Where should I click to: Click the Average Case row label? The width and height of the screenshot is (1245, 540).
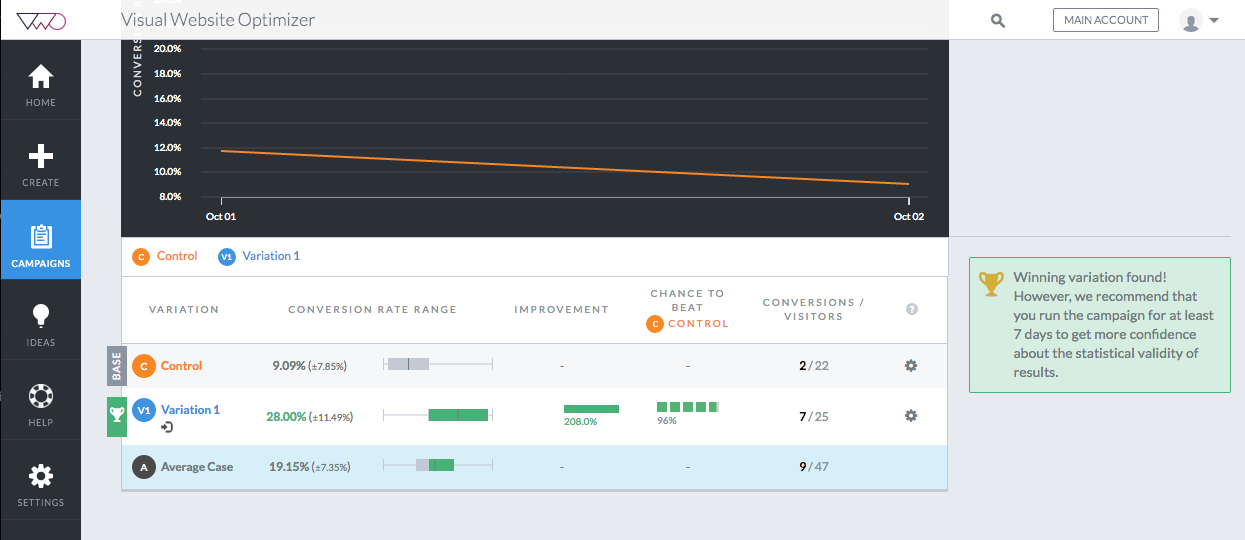197,467
